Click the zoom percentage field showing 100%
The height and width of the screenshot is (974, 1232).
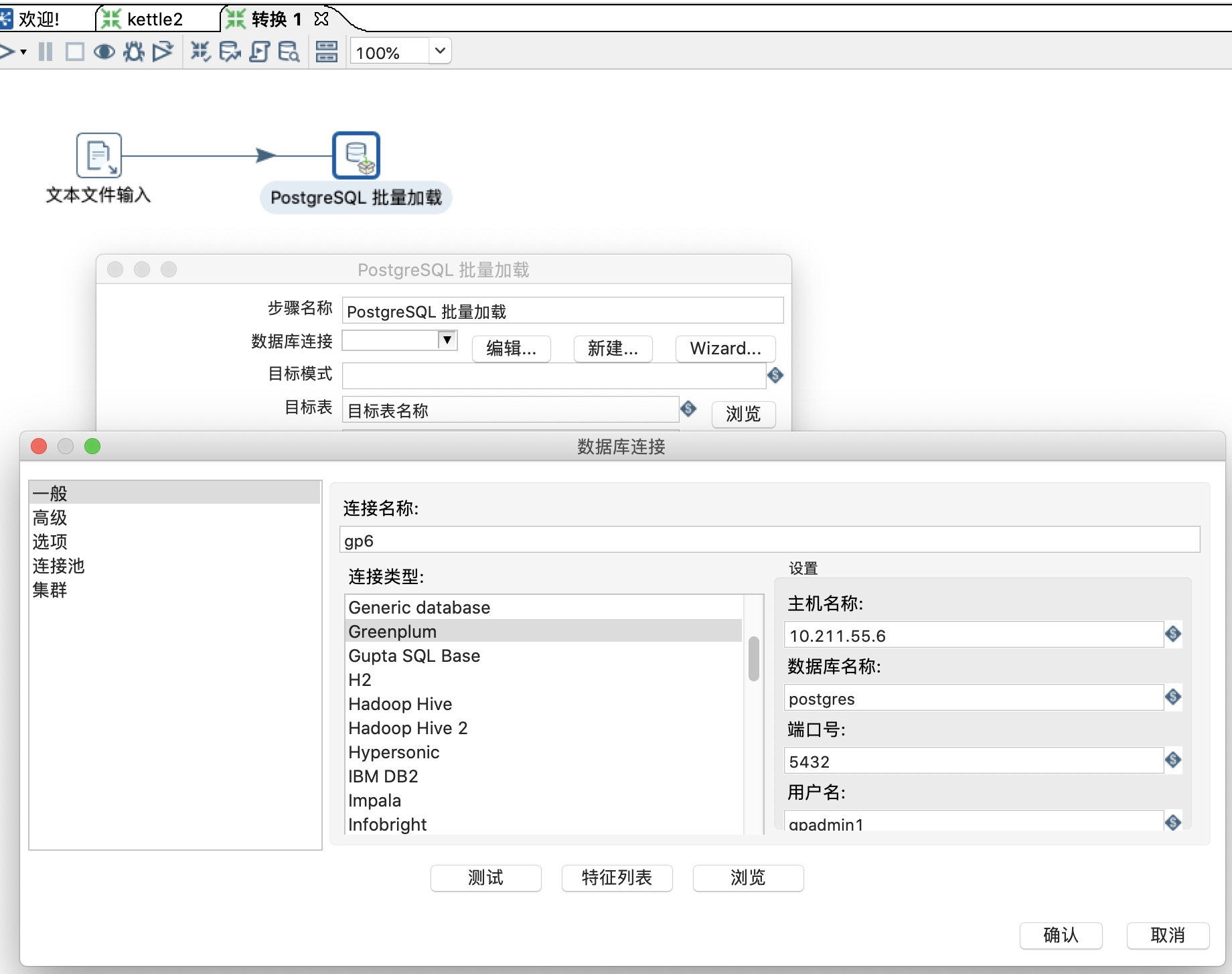click(x=390, y=52)
